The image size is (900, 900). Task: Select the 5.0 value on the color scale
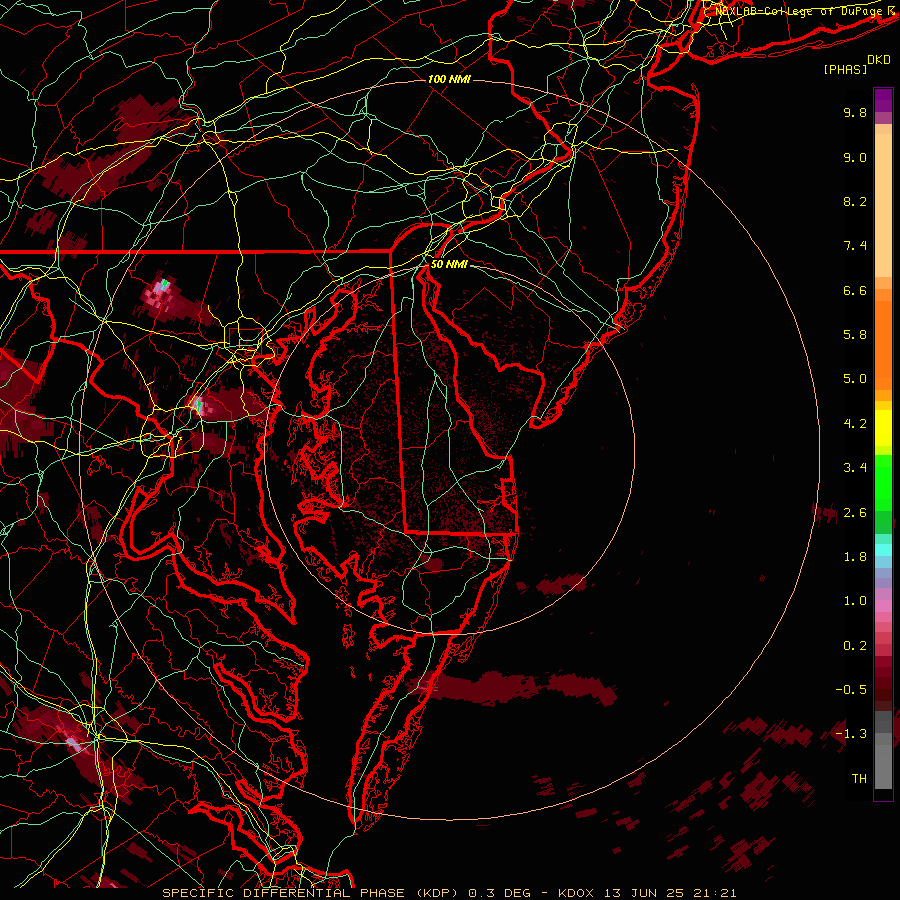tap(855, 379)
